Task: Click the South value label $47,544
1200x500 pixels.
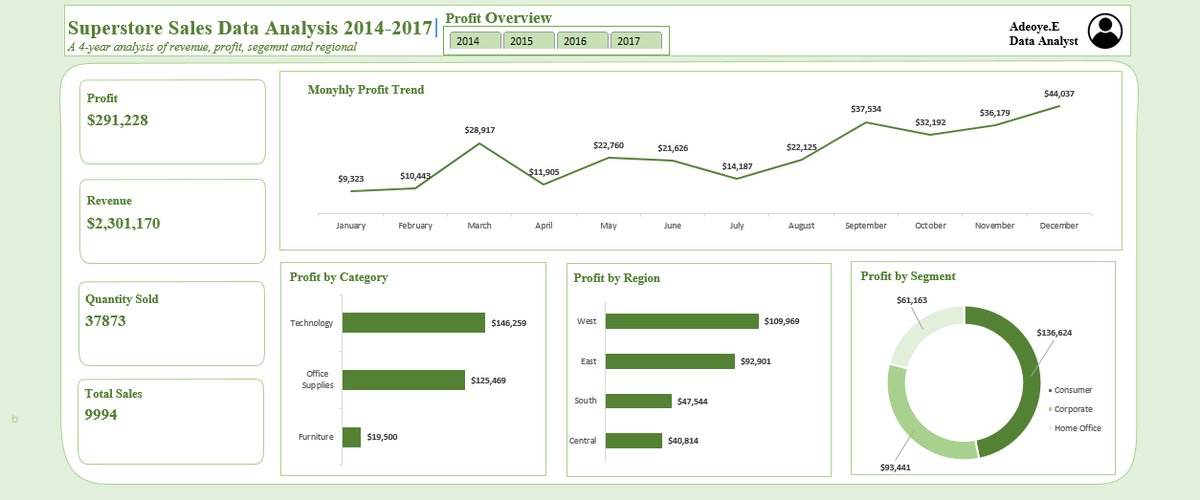Action: pyautogui.click(x=693, y=401)
